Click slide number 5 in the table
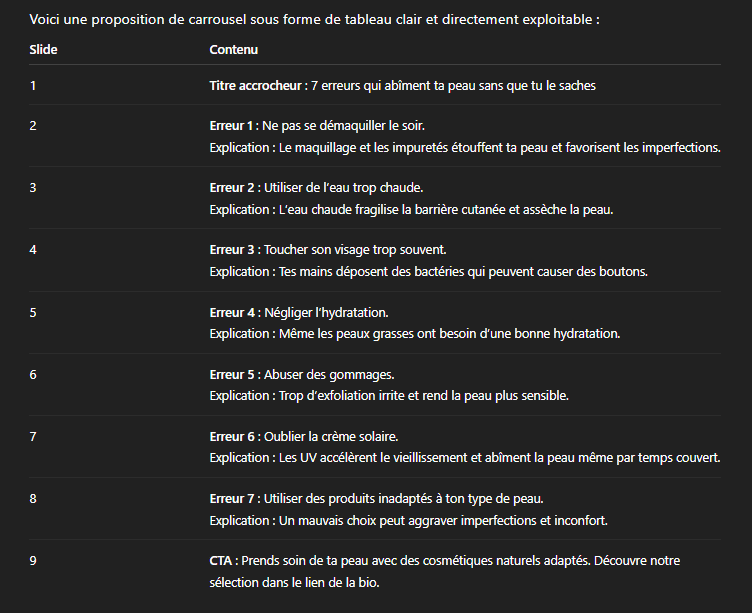Image resolution: width=752 pixels, height=613 pixels. [x=33, y=312]
